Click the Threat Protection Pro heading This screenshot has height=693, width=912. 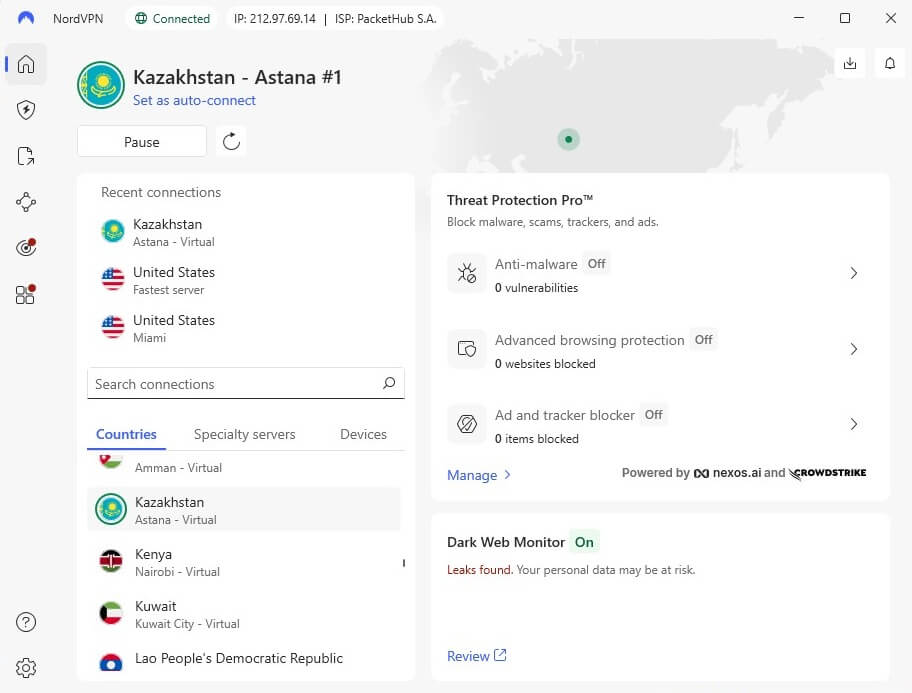[x=520, y=200]
